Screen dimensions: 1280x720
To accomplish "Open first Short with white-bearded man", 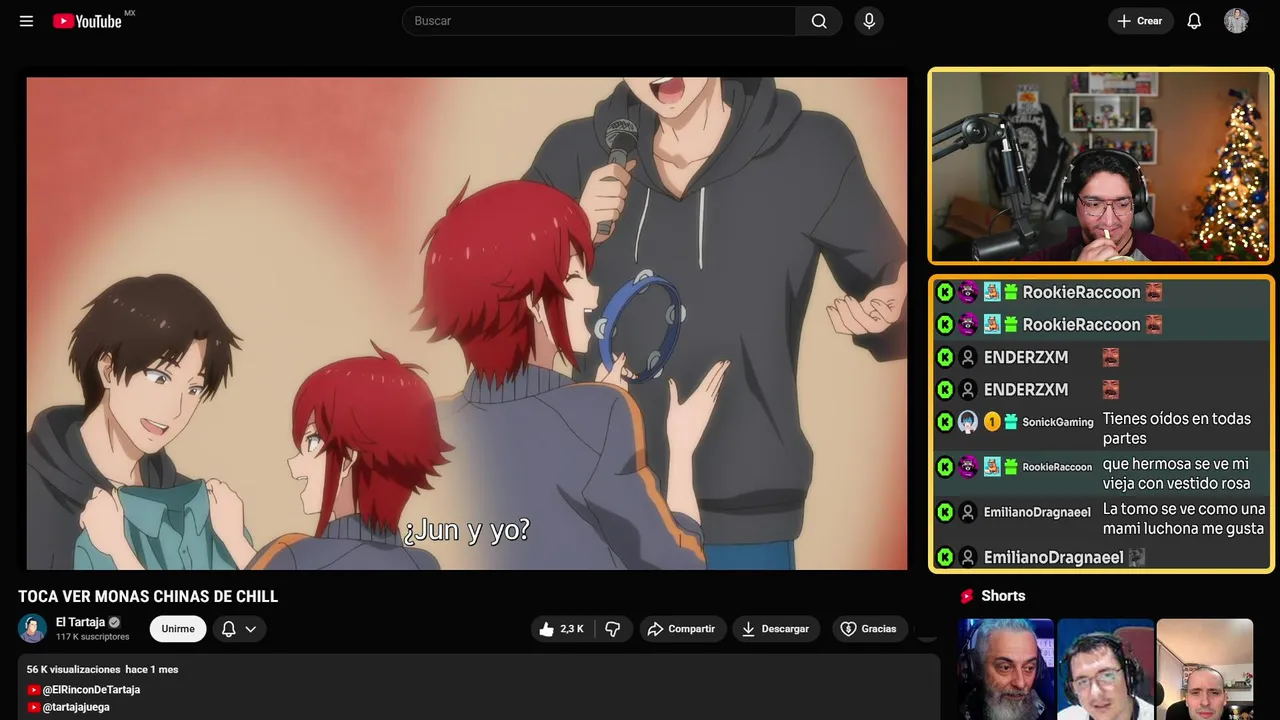I will tap(1006, 669).
